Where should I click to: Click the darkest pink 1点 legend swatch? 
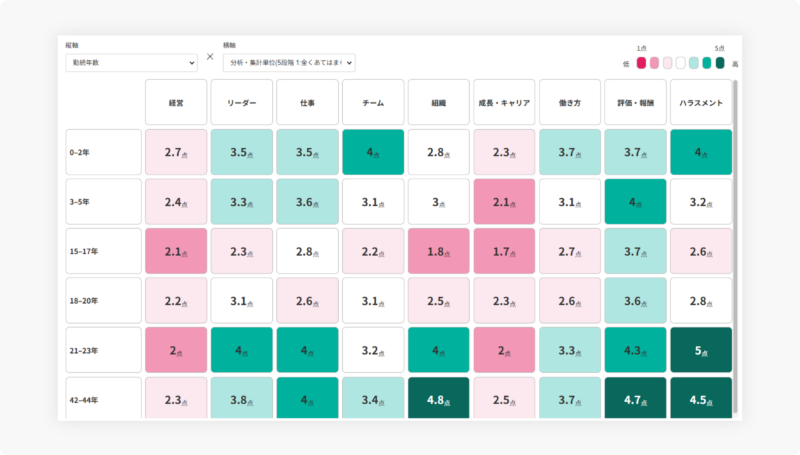[x=642, y=63]
